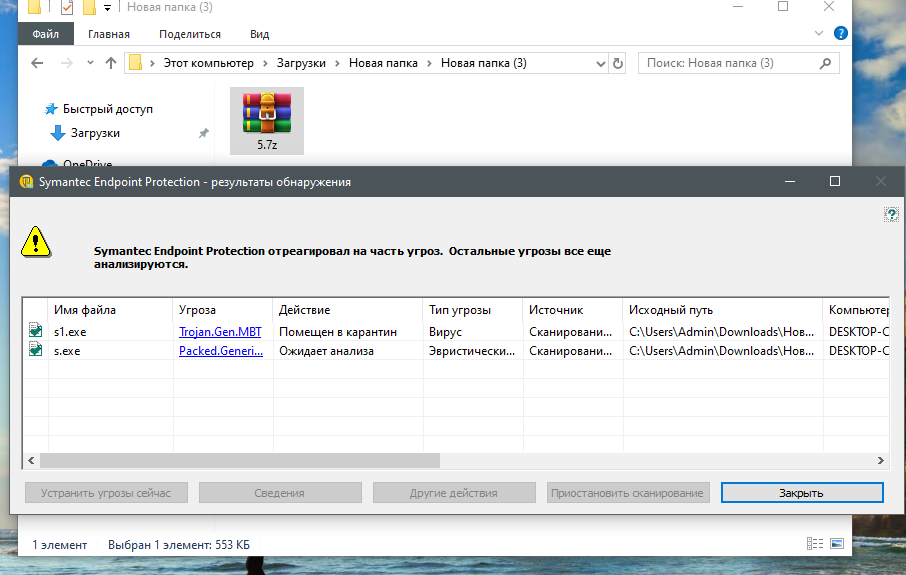Screen dimensions: 906x575
Task: Select the 5.7z archive file
Action: pyautogui.click(x=267, y=121)
